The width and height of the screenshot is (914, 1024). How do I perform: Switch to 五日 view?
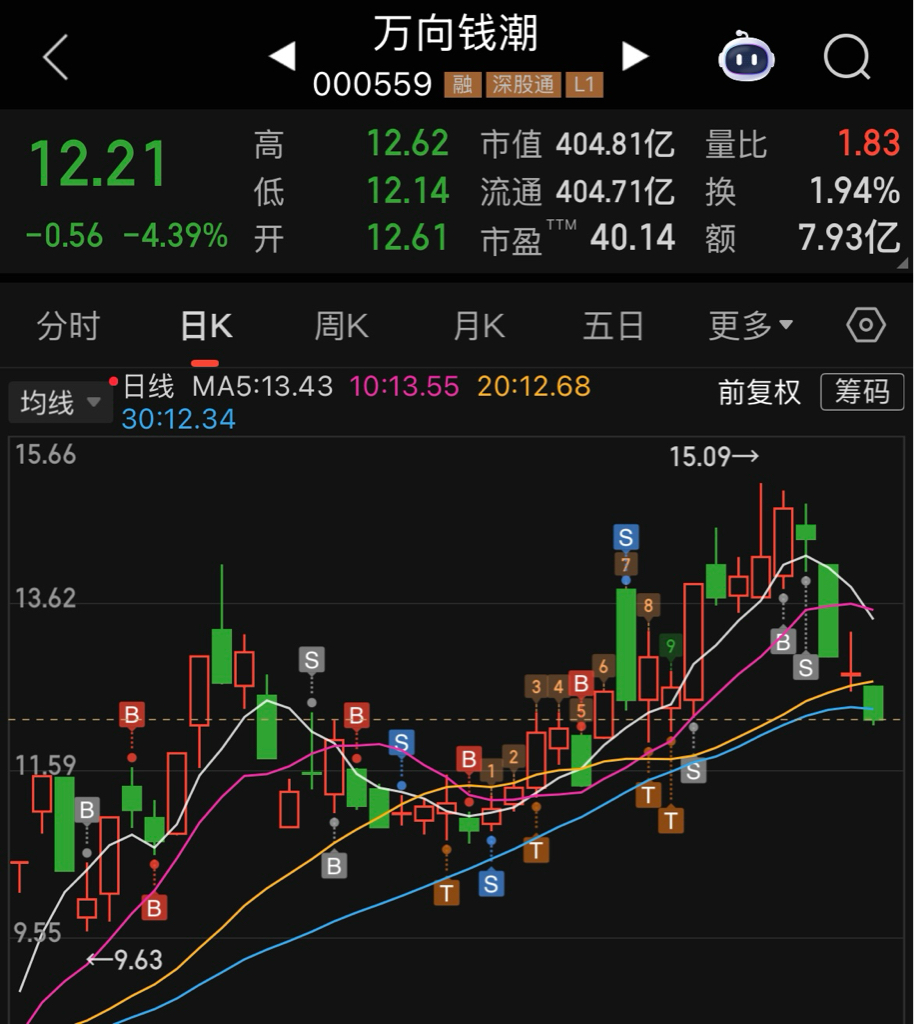pos(613,326)
